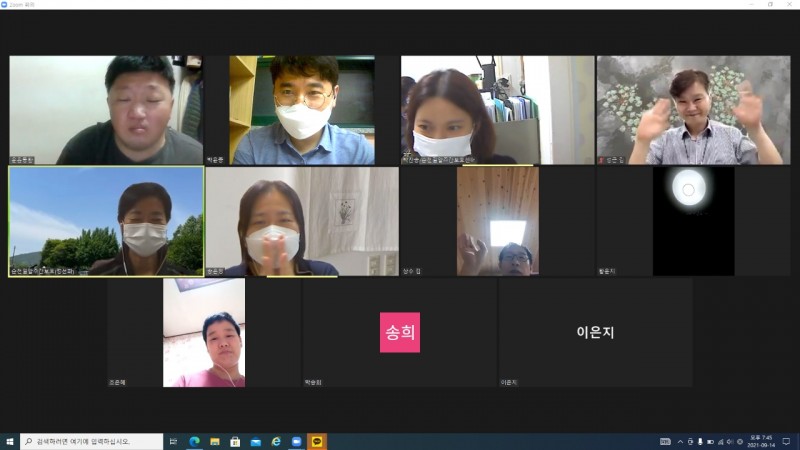
Task: Select the 이은지 video-off tile
Action: coord(595,333)
